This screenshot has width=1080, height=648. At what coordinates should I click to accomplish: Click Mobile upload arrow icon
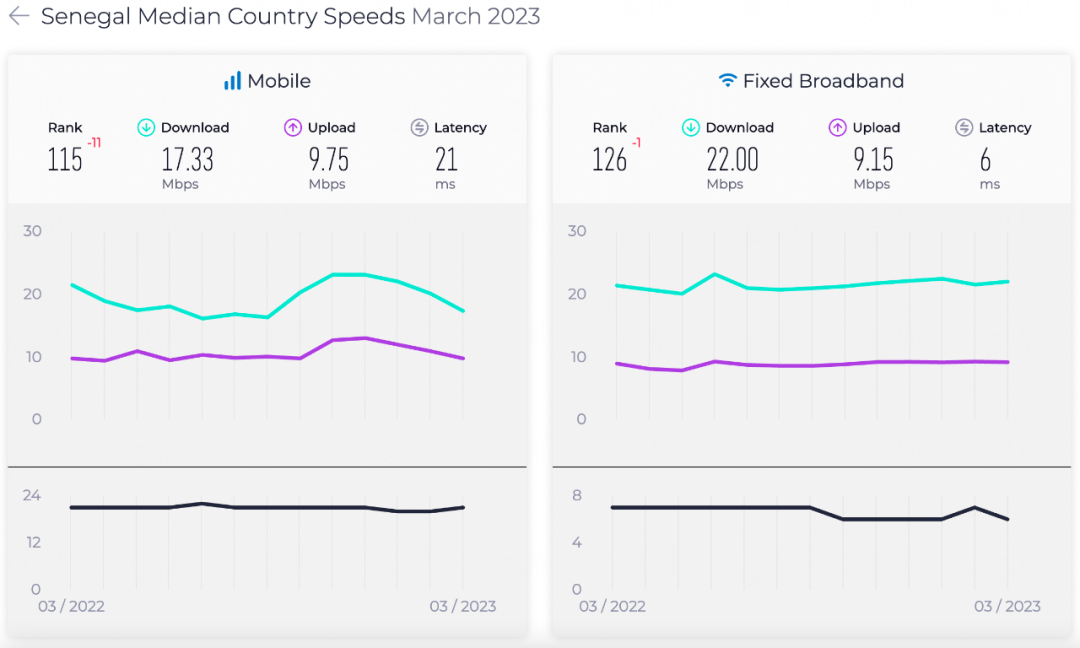(293, 127)
